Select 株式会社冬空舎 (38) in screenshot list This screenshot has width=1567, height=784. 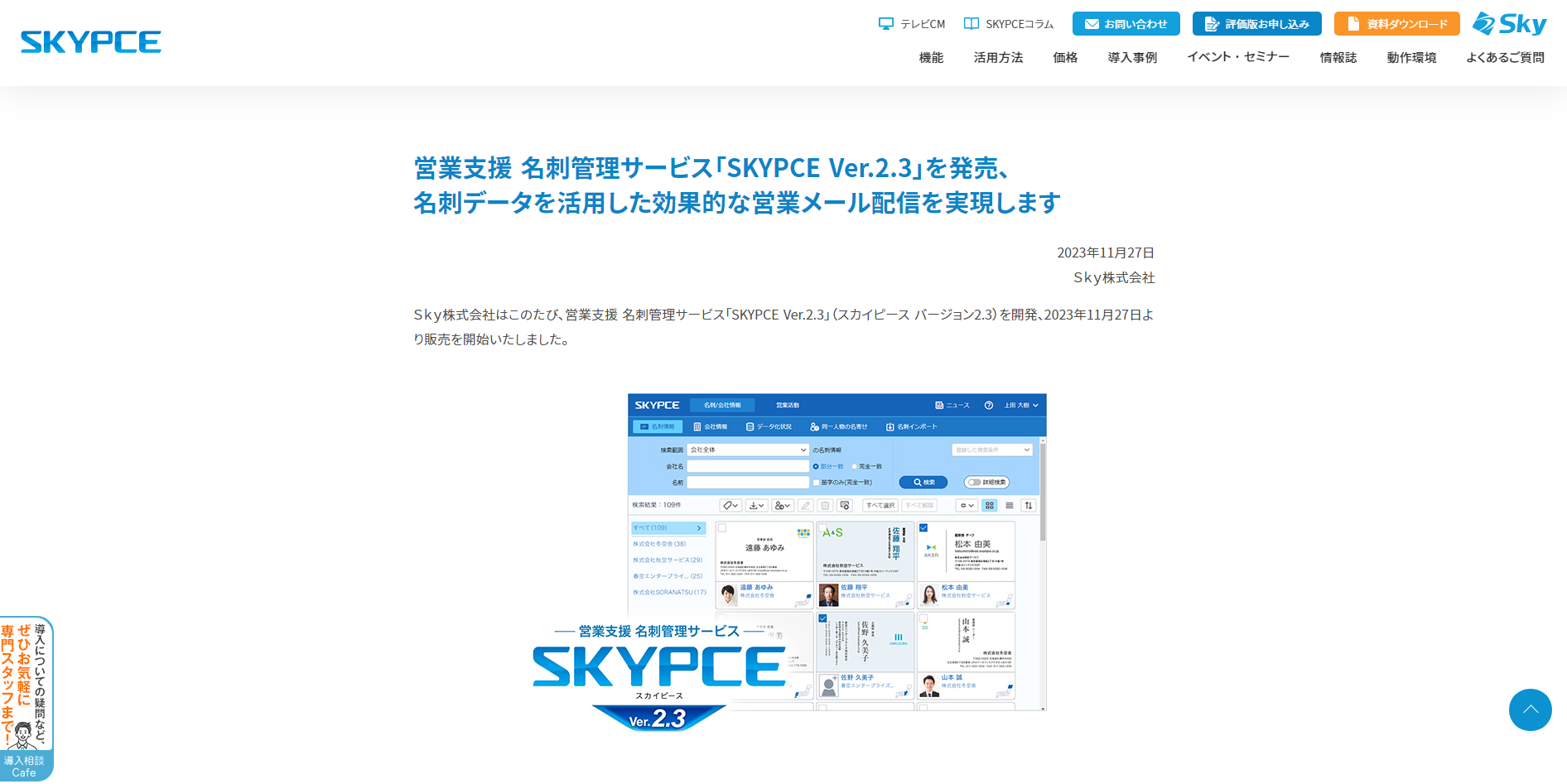(659, 544)
